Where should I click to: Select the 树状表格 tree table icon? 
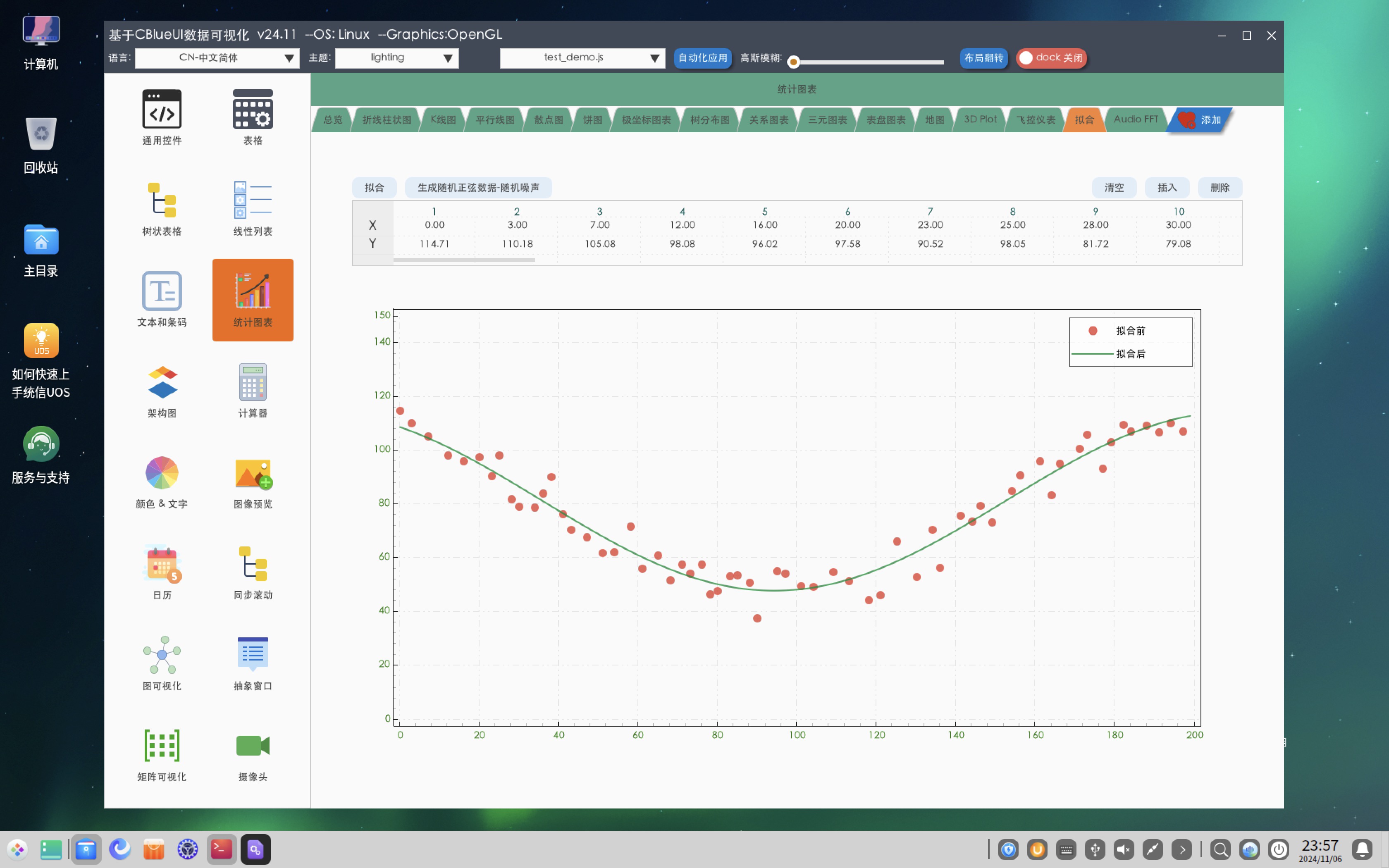[x=161, y=200]
